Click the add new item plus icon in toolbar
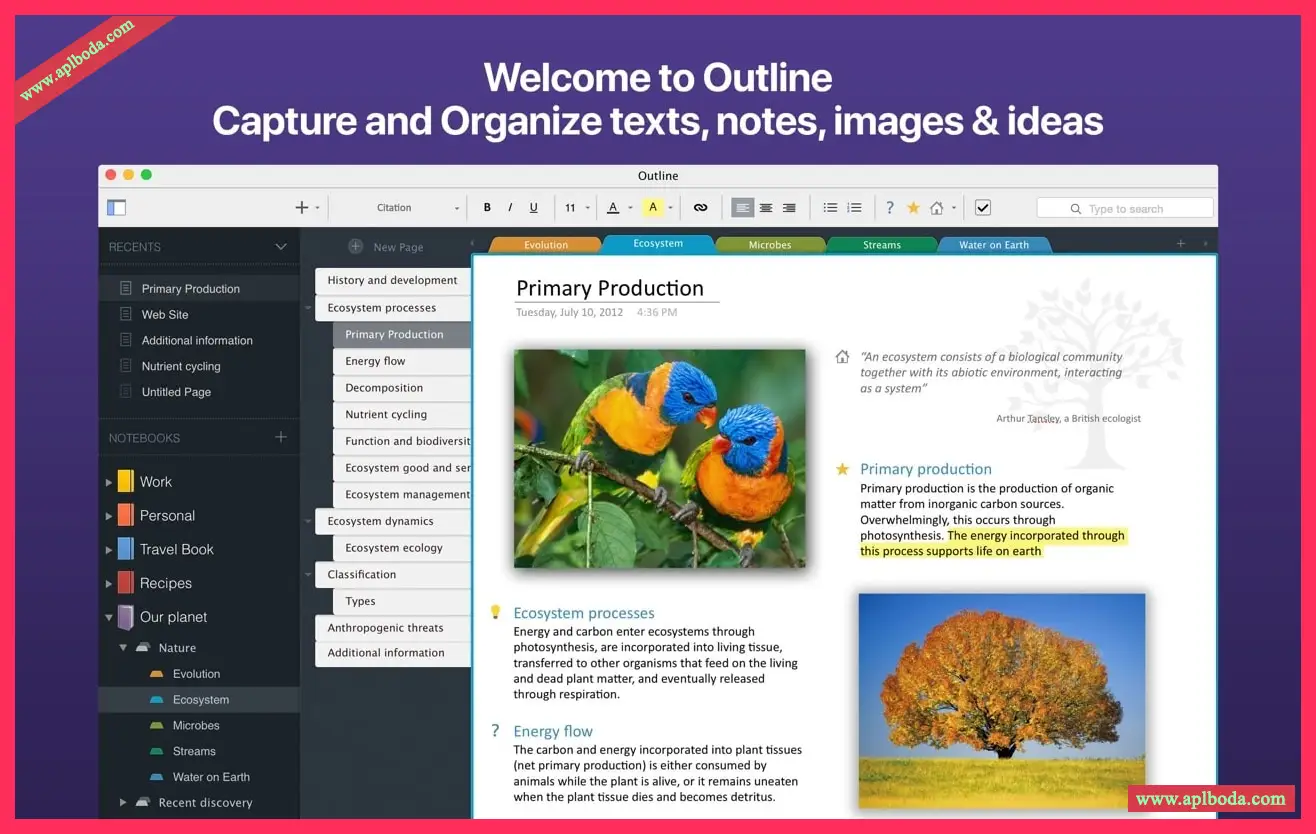Screen dimensions: 1316x834 click(301, 208)
